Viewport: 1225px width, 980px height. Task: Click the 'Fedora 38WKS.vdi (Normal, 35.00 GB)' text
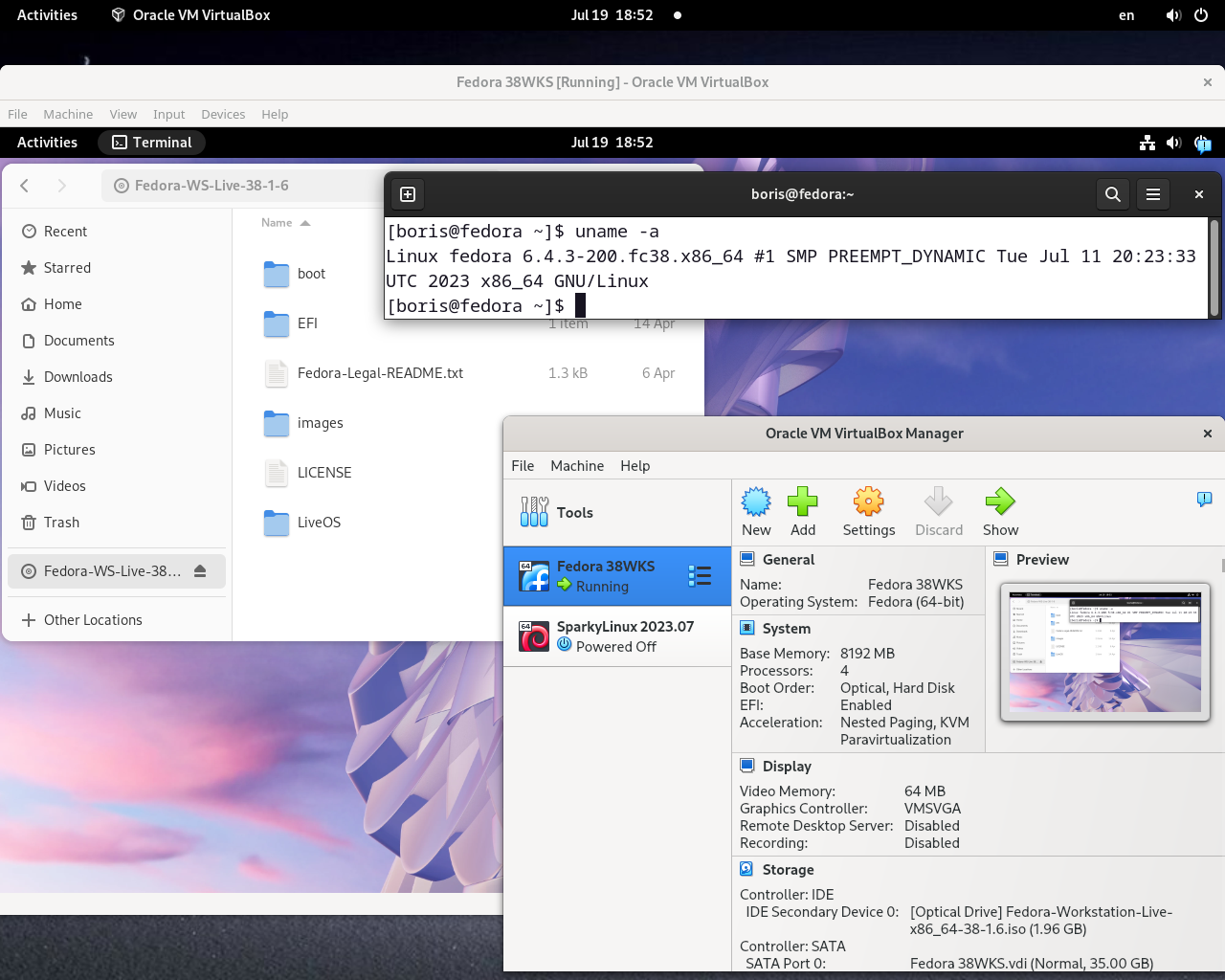[x=1032, y=964]
